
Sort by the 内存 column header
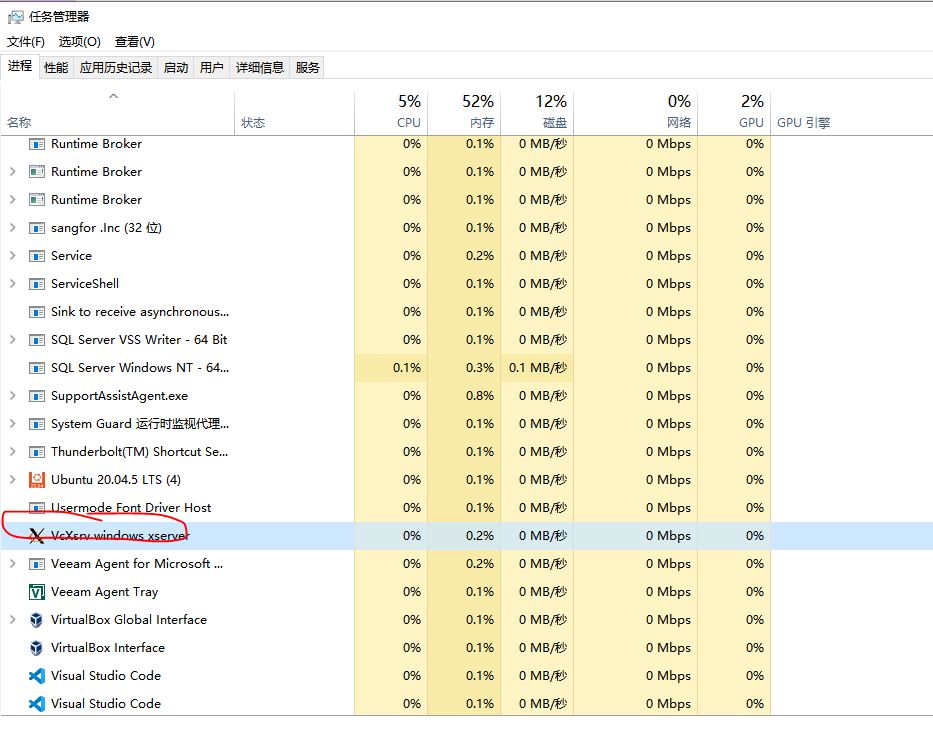pos(464,114)
